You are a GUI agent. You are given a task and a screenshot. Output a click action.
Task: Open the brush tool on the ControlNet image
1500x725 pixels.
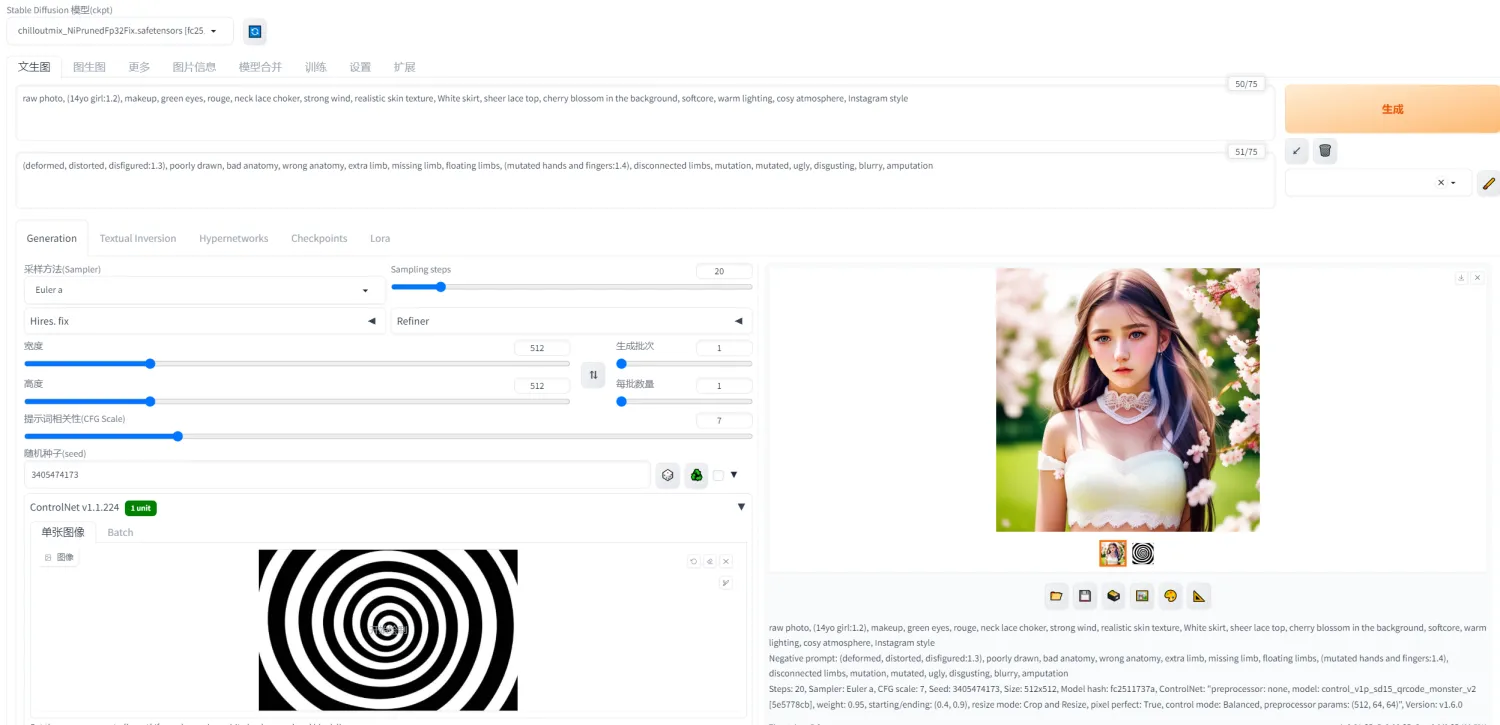point(726,583)
